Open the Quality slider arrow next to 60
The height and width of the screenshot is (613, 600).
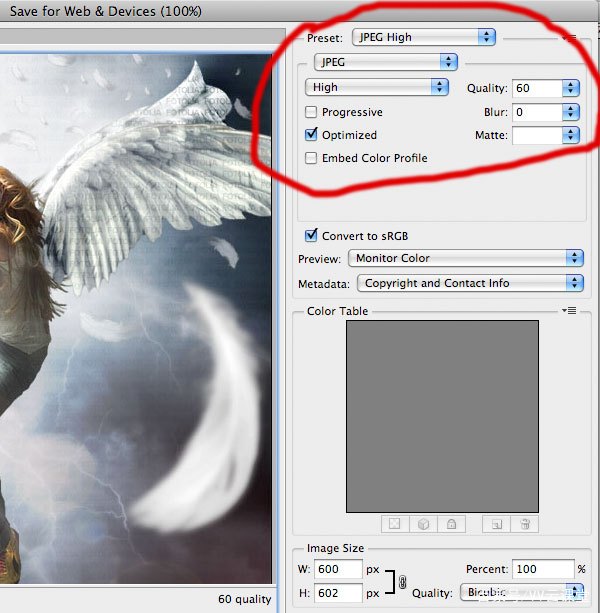pyautogui.click(x=571, y=88)
